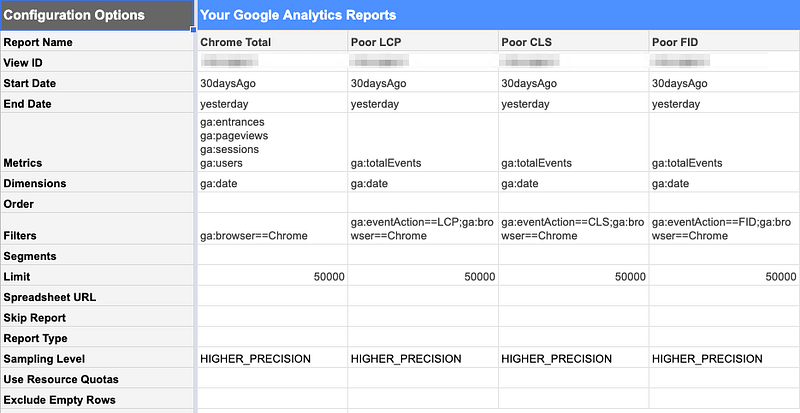Screen dimensions: 800x413
Task: Click the Chrome Total Limit 50000 cell
Action: (x=272, y=277)
